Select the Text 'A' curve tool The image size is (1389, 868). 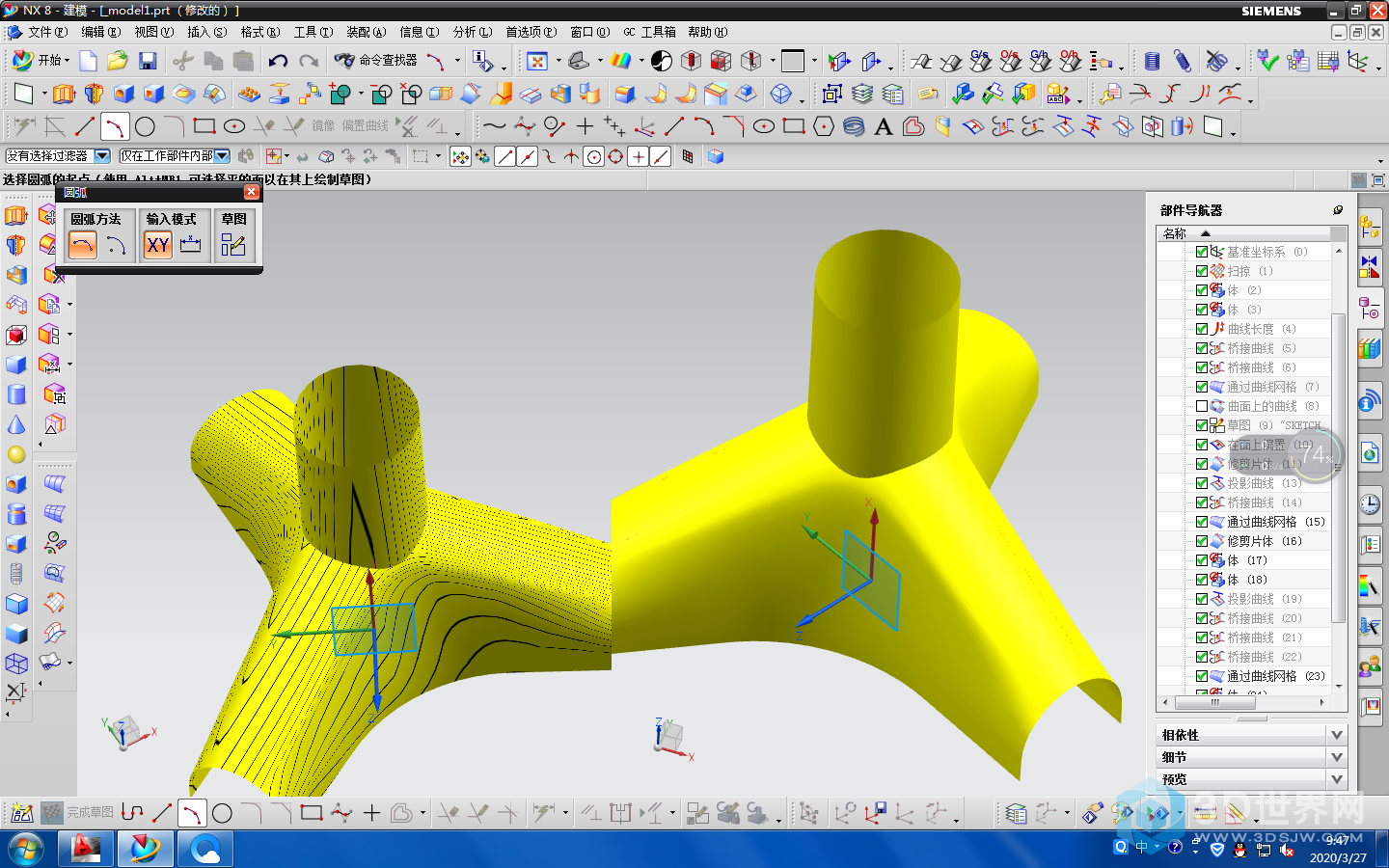tap(883, 126)
